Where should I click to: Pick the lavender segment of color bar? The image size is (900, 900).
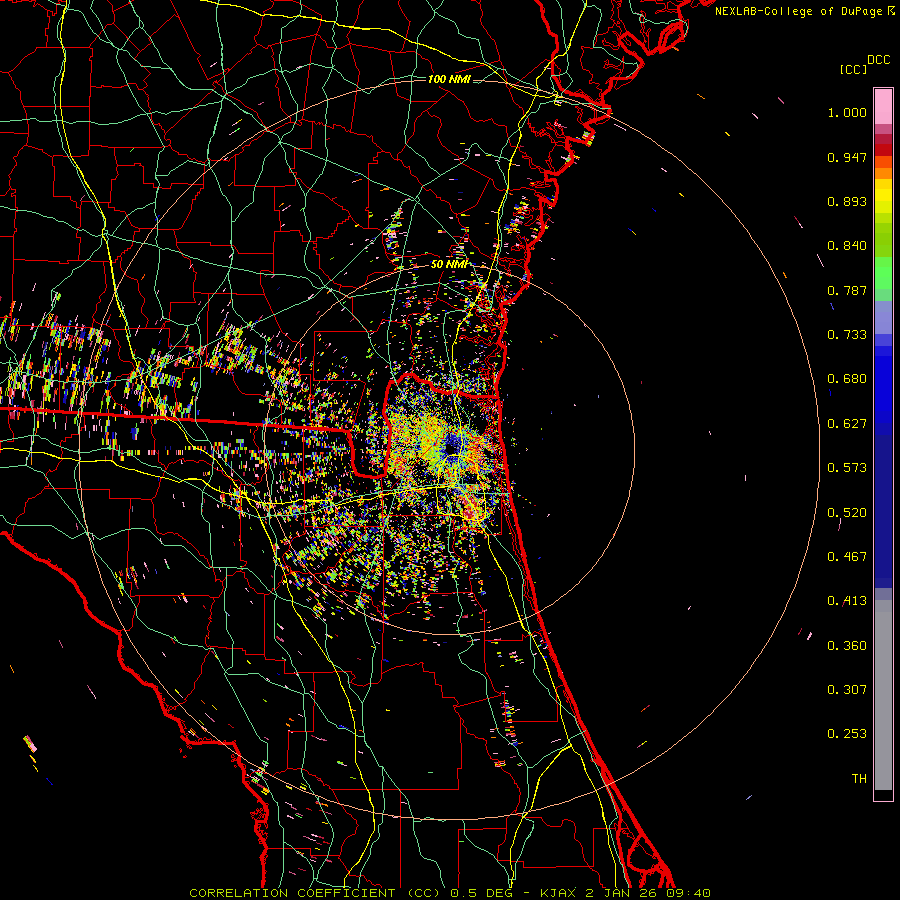pyautogui.click(x=883, y=318)
